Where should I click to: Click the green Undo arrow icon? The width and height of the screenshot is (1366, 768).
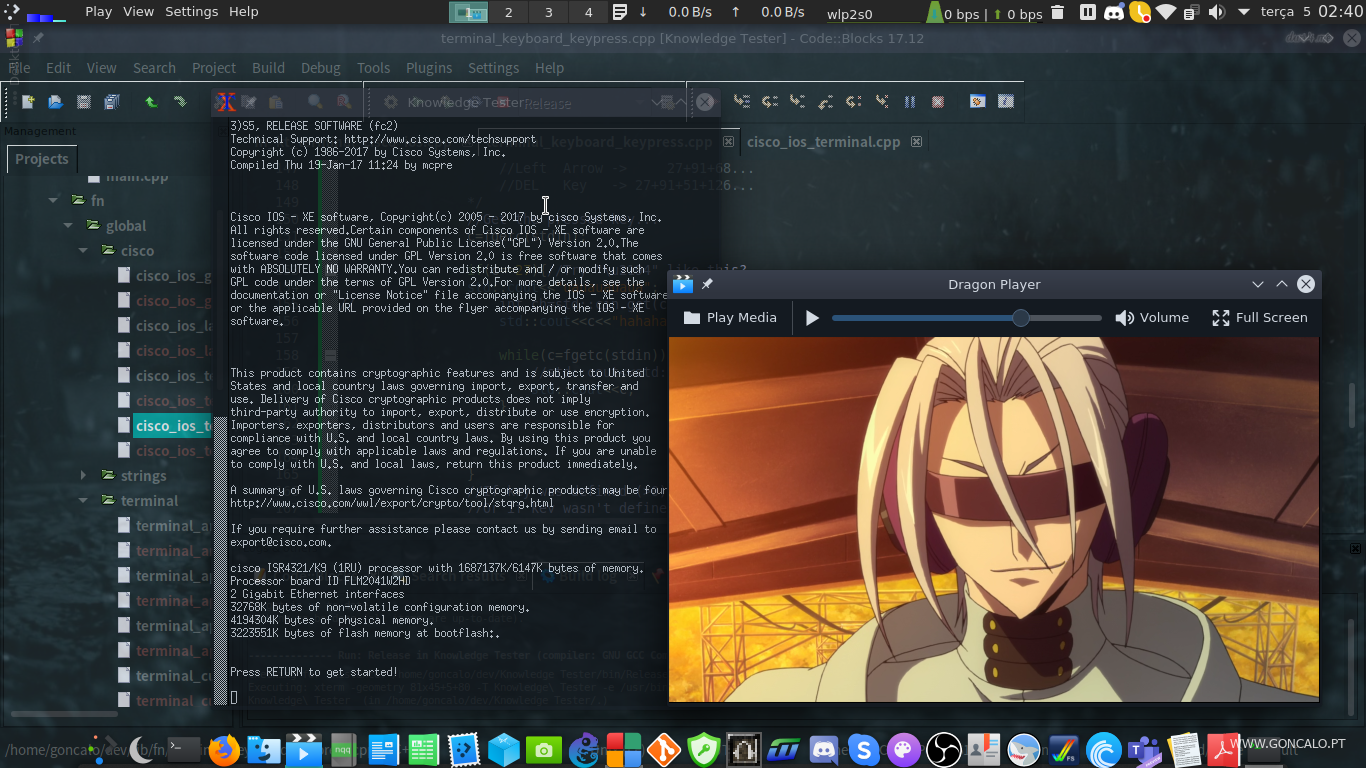(x=151, y=102)
